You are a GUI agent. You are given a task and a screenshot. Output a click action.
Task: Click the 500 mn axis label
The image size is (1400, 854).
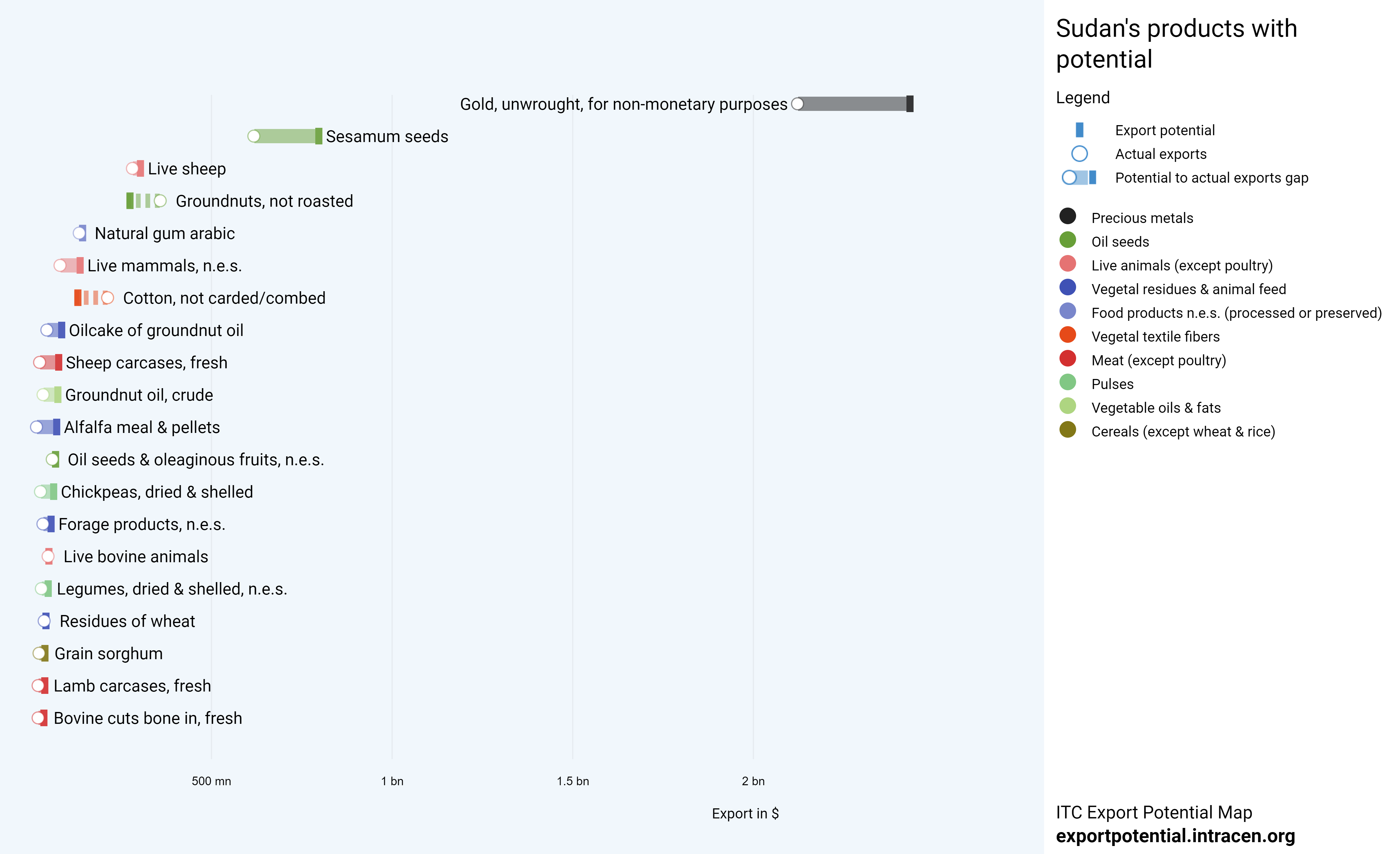click(211, 781)
